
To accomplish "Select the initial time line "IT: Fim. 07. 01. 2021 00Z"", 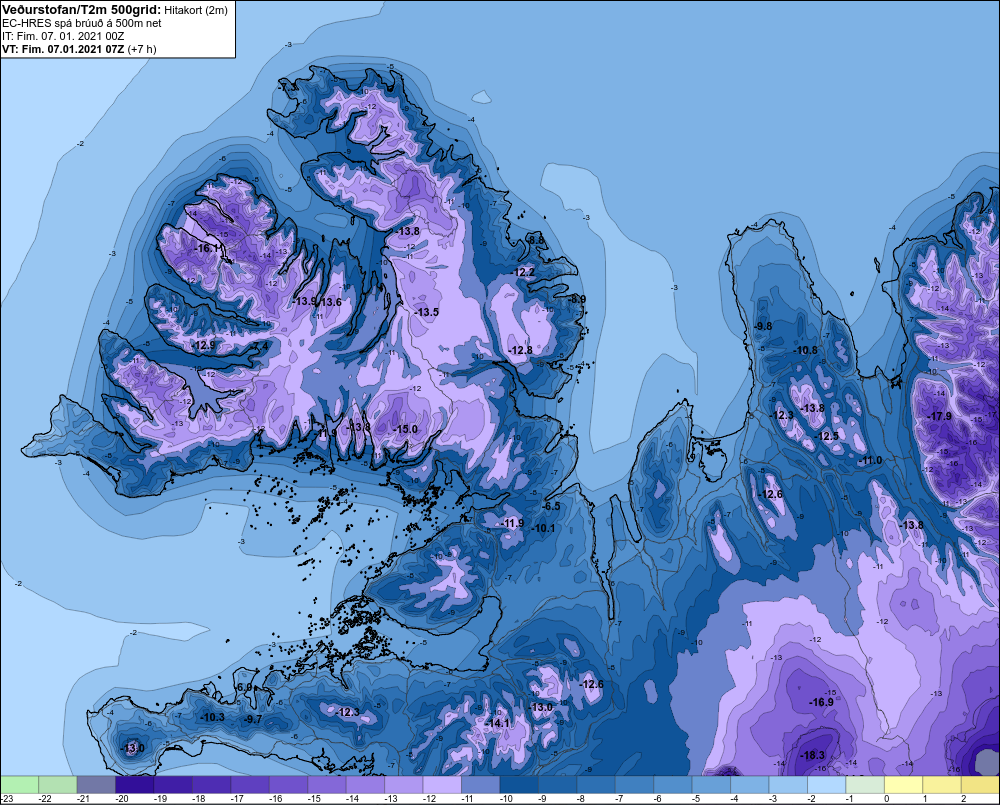I will (x=63, y=36).
